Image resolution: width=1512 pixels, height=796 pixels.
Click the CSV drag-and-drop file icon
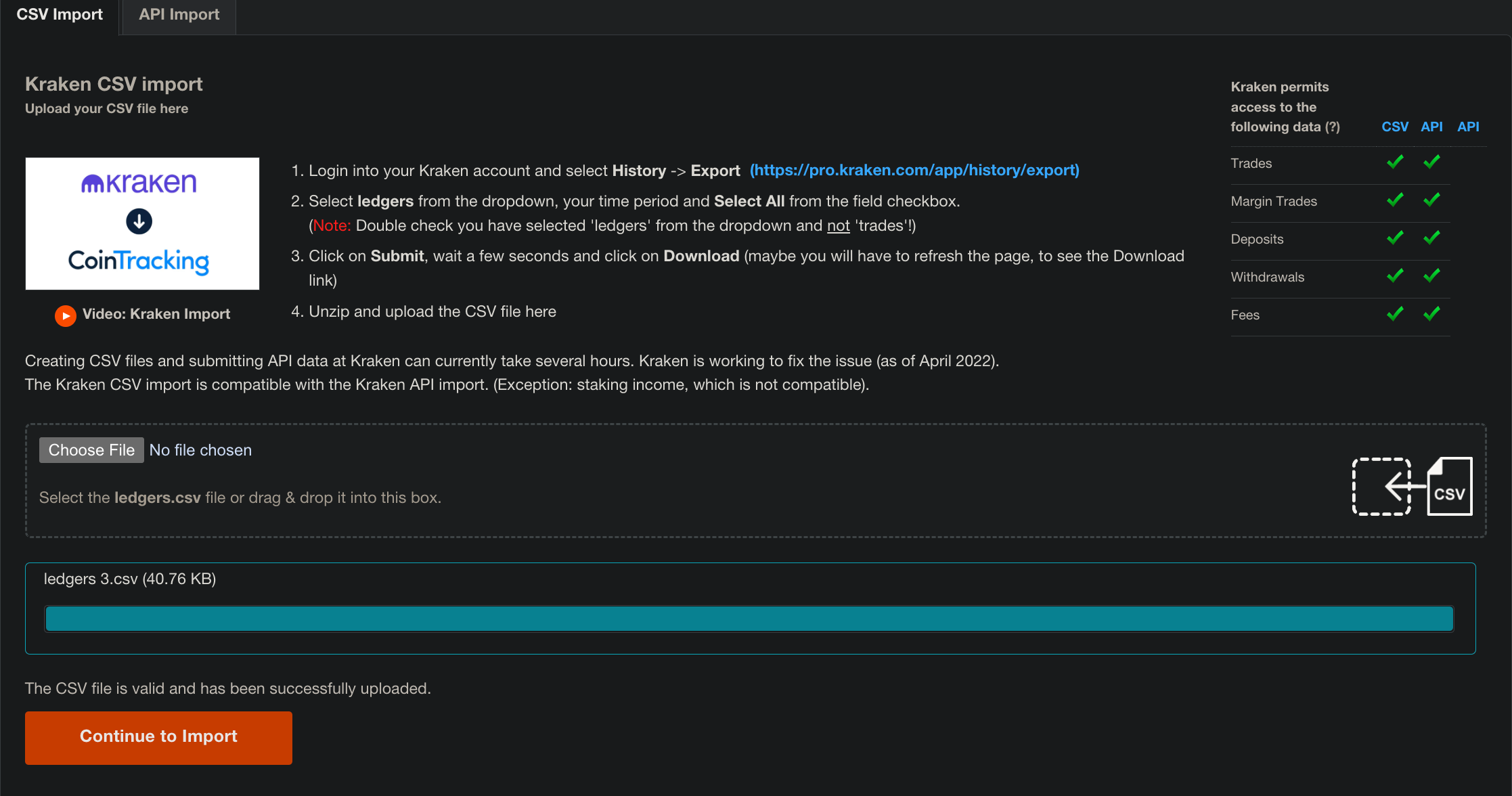[1412, 487]
